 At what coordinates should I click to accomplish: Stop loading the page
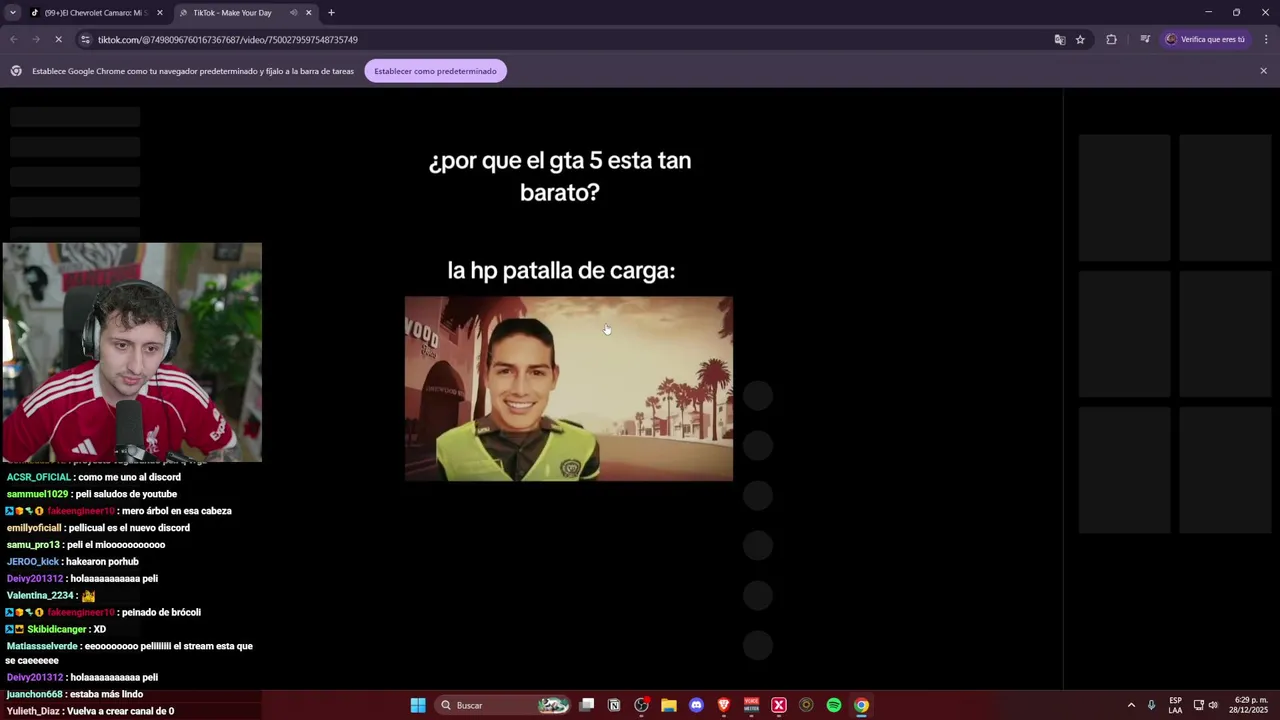(x=58, y=40)
